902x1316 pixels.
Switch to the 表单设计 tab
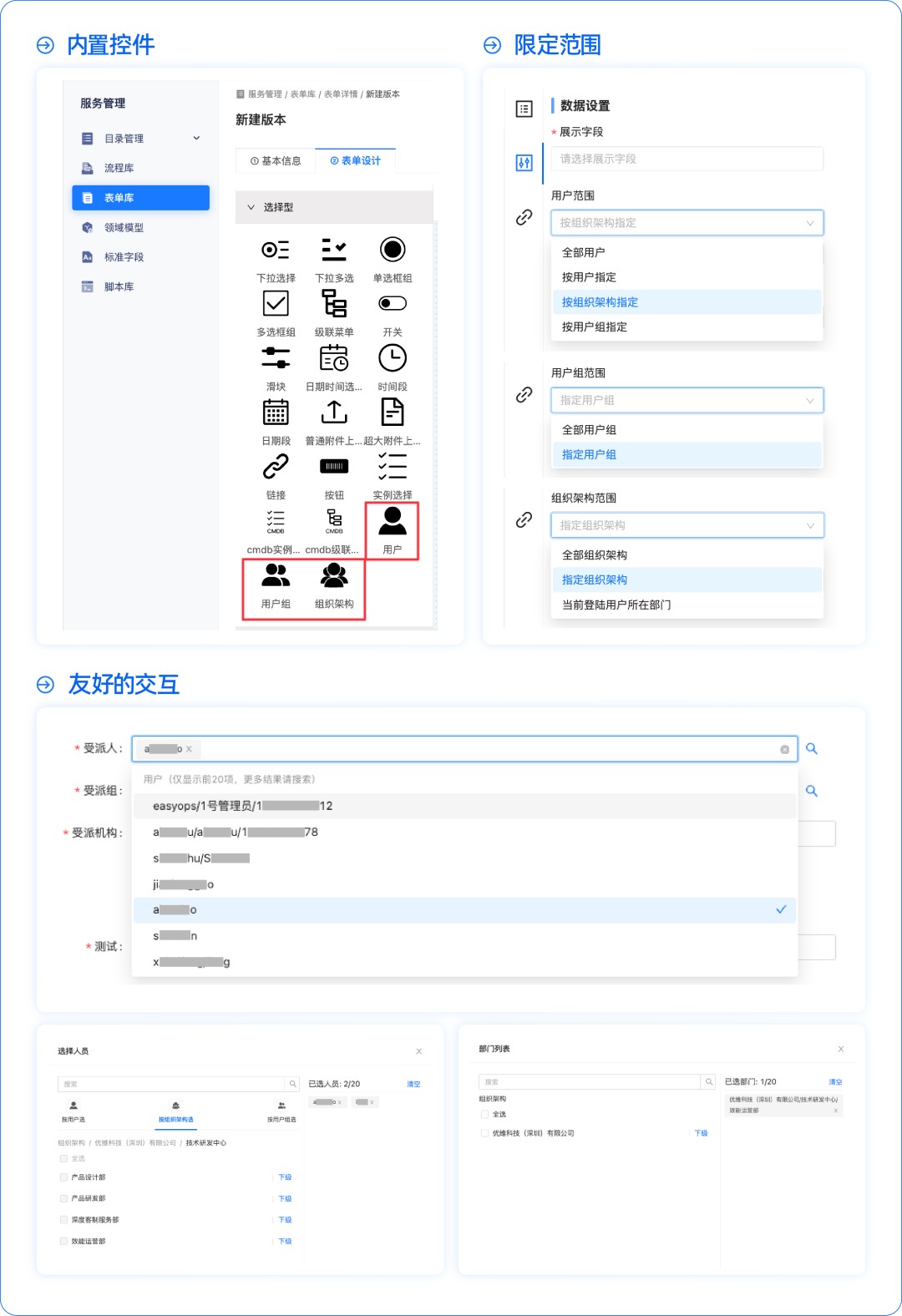tap(356, 161)
